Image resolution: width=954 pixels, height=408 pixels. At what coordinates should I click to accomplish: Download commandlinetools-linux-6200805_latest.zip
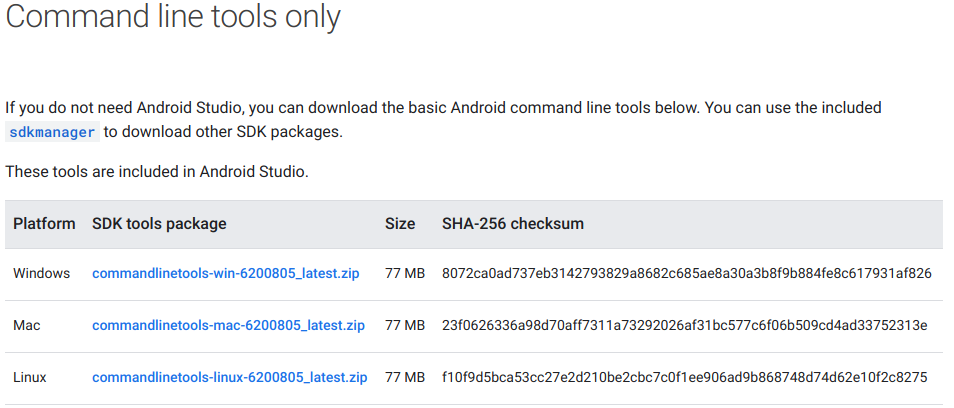(x=229, y=378)
